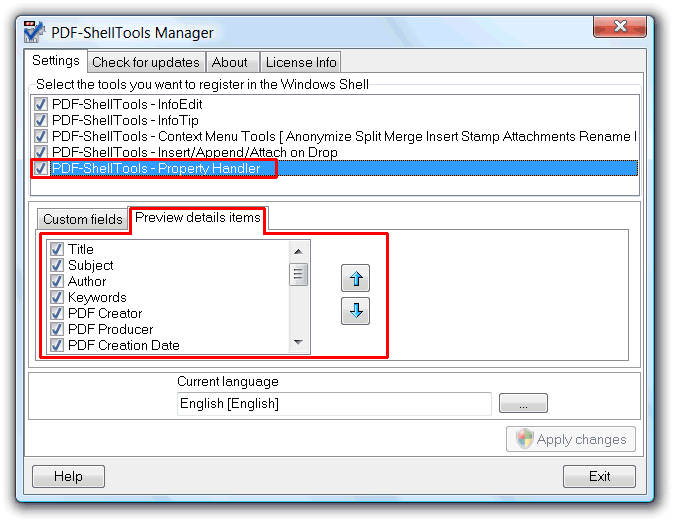The height and width of the screenshot is (521, 674).
Task: Toggle the Property Handler checkbox
Action: tap(41, 168)
